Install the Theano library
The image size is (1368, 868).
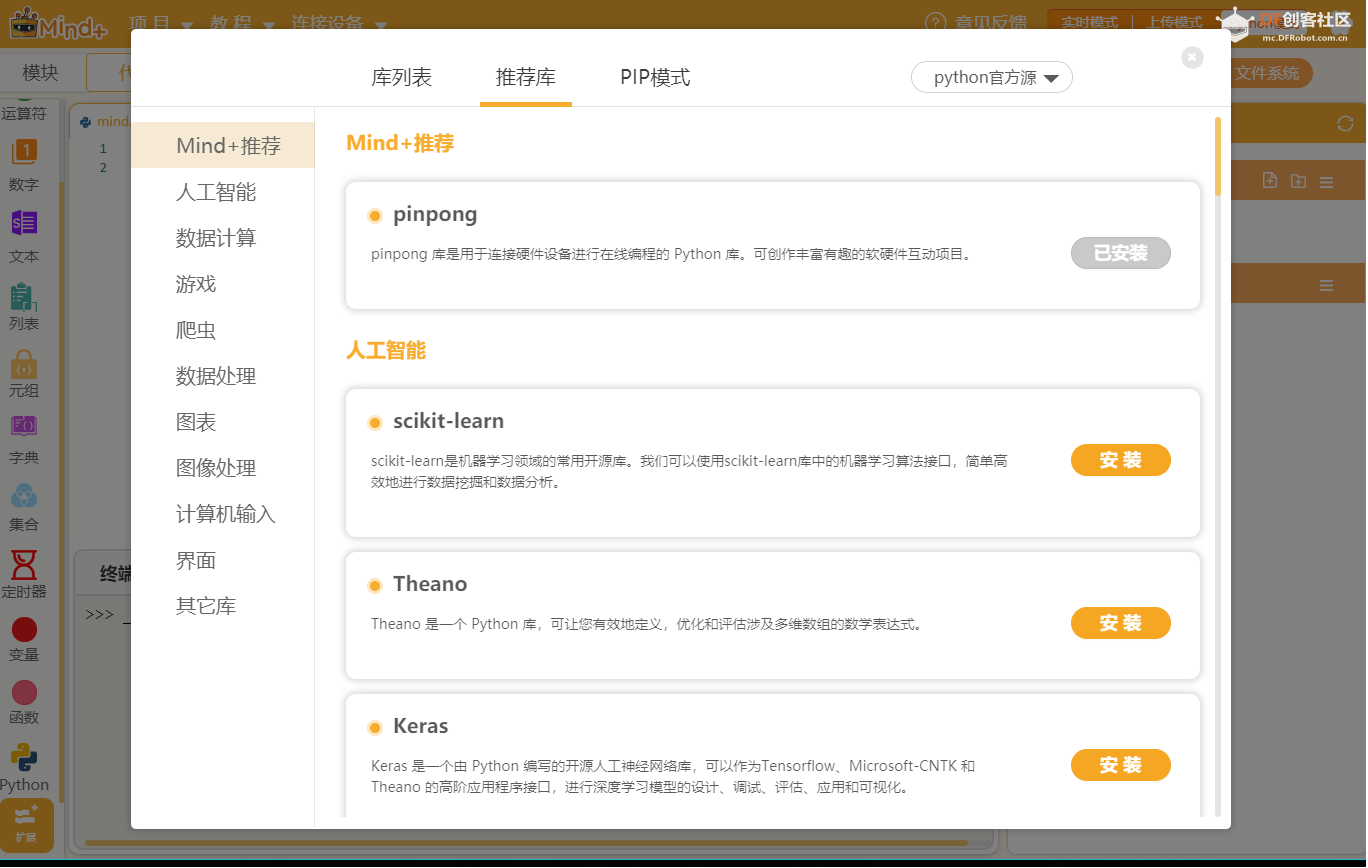click(1120, 623)
